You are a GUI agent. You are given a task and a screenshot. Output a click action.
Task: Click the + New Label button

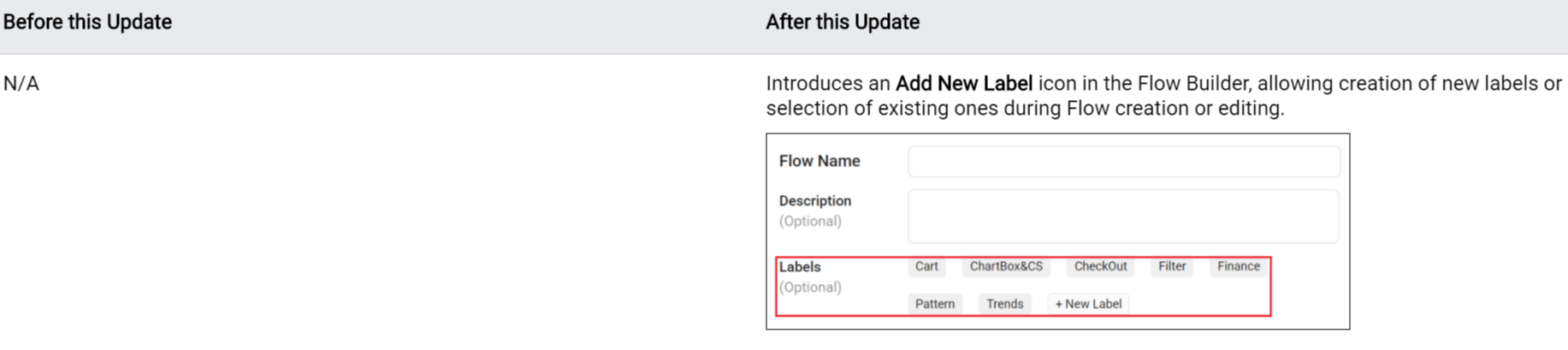1088,304
